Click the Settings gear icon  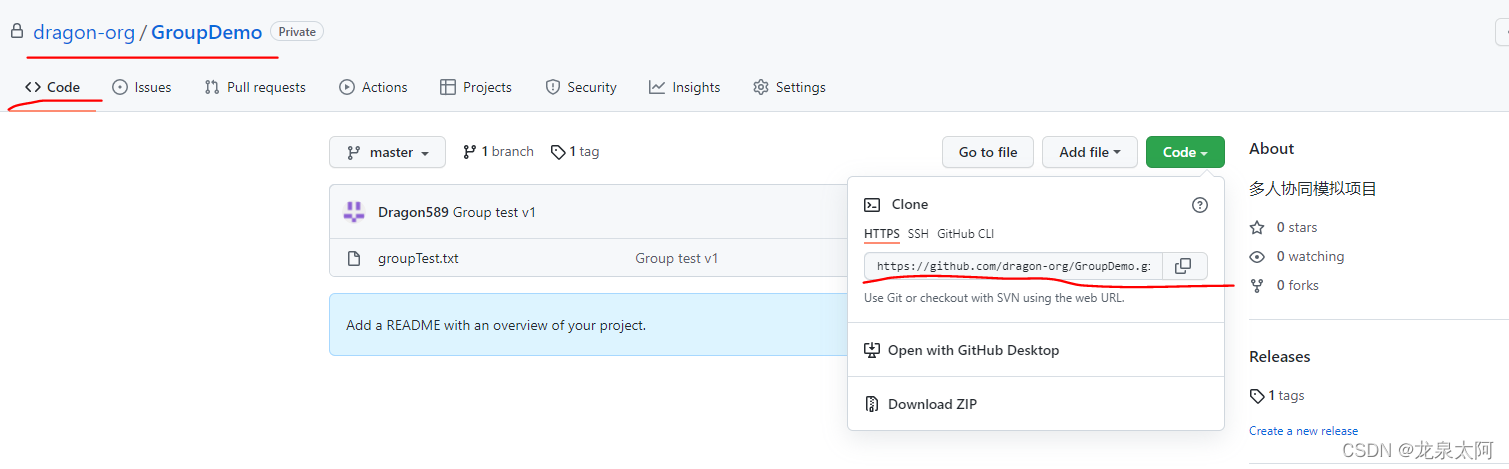(x=761, y=87)
